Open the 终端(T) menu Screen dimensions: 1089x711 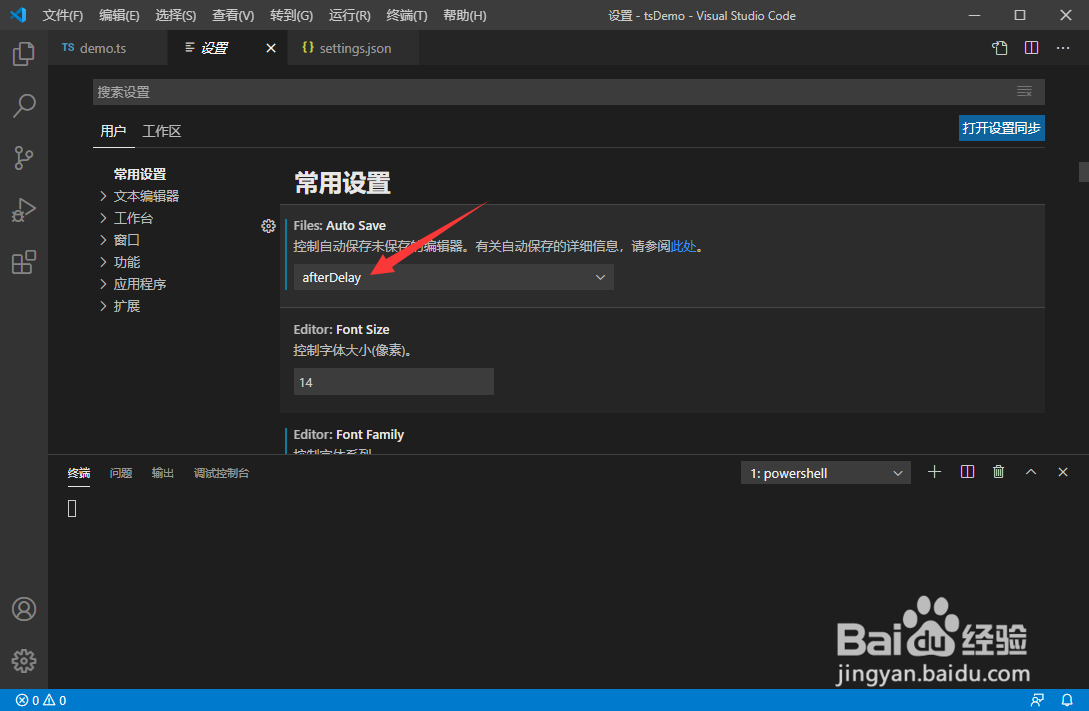(407, 15)
